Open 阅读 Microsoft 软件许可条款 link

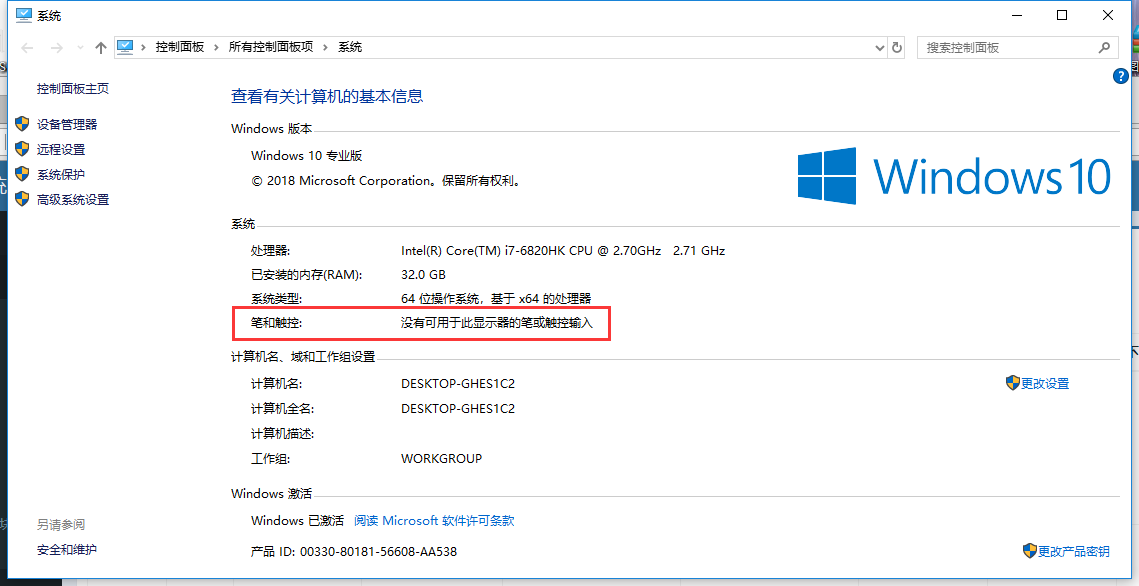point(434,521)
